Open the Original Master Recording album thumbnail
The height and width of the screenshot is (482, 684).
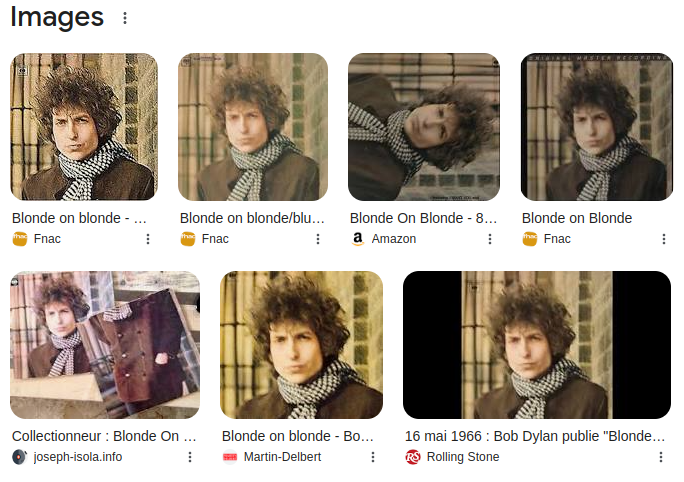[x=594, y=127]
